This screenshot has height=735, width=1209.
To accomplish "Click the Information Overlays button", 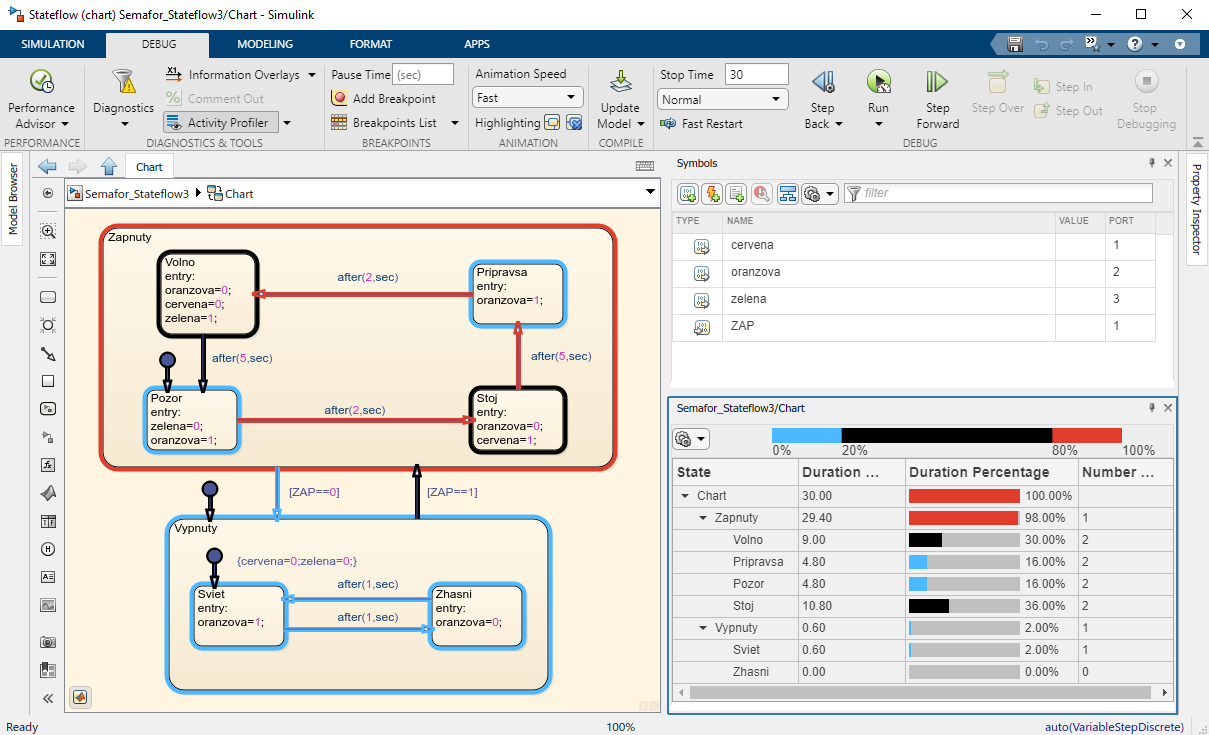I will 233,75.
